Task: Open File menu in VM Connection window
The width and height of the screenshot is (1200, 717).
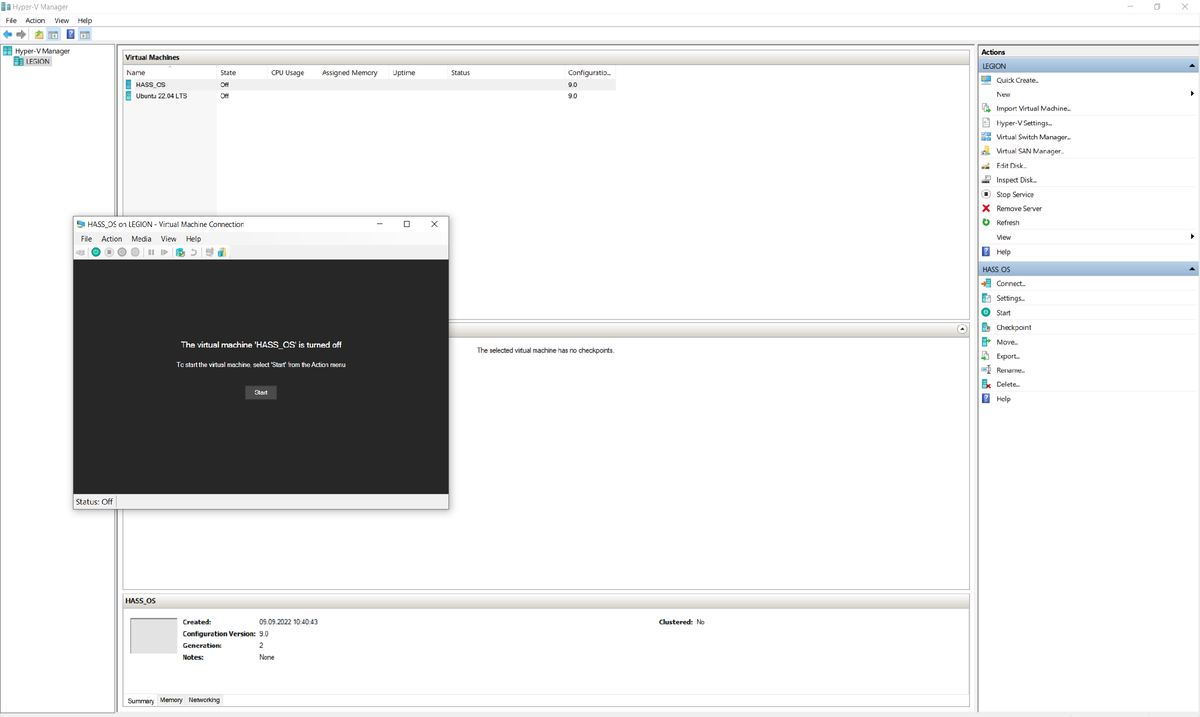Action: click(x=86, y=239)
